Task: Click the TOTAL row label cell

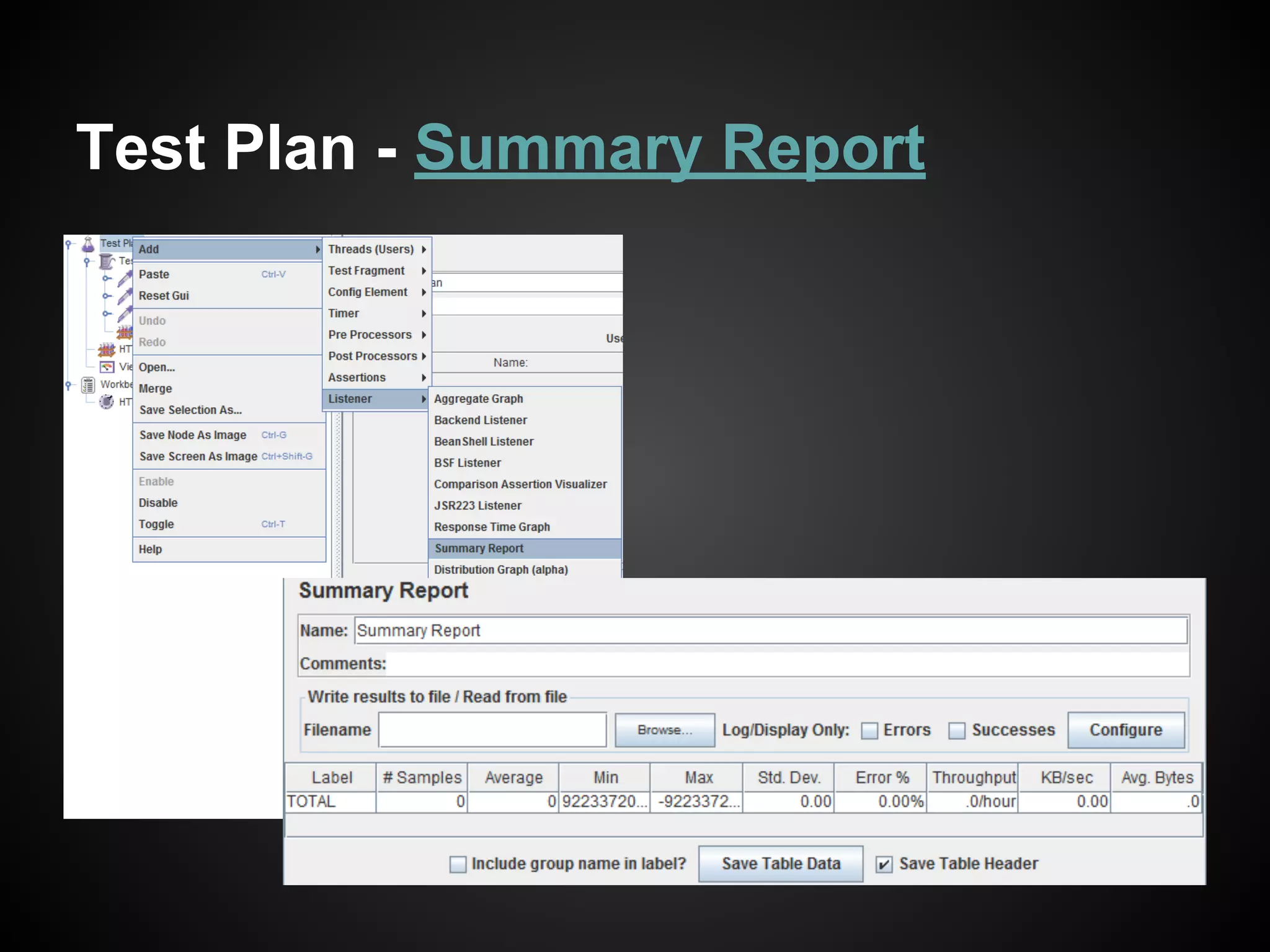Action: [331, 801]
